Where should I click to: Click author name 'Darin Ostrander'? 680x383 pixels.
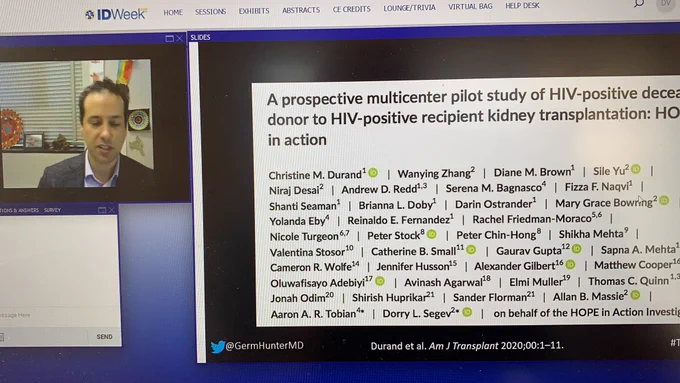tap(495, 203)
